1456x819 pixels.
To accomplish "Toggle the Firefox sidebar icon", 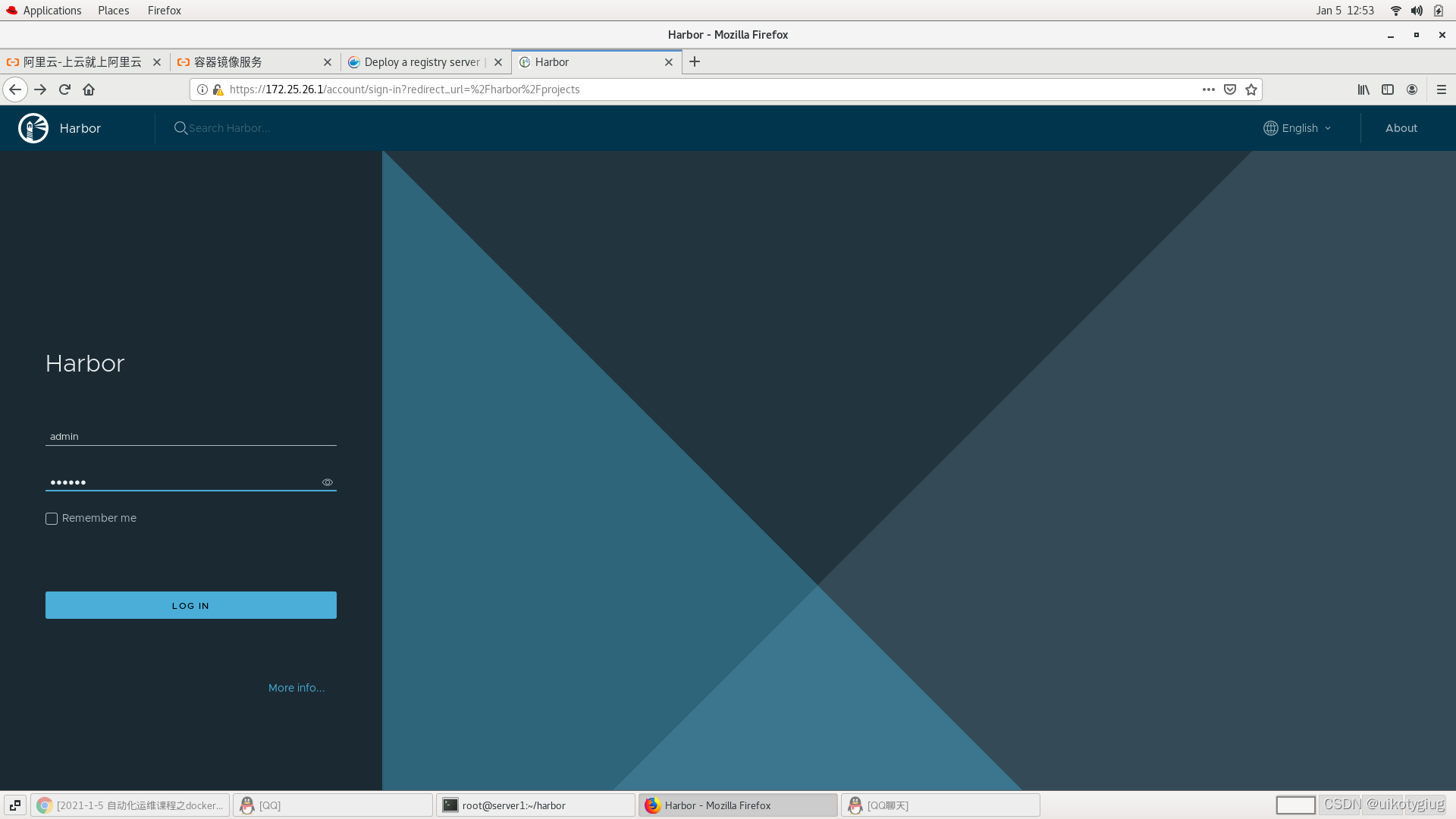I will click(x=1388, y=89).
